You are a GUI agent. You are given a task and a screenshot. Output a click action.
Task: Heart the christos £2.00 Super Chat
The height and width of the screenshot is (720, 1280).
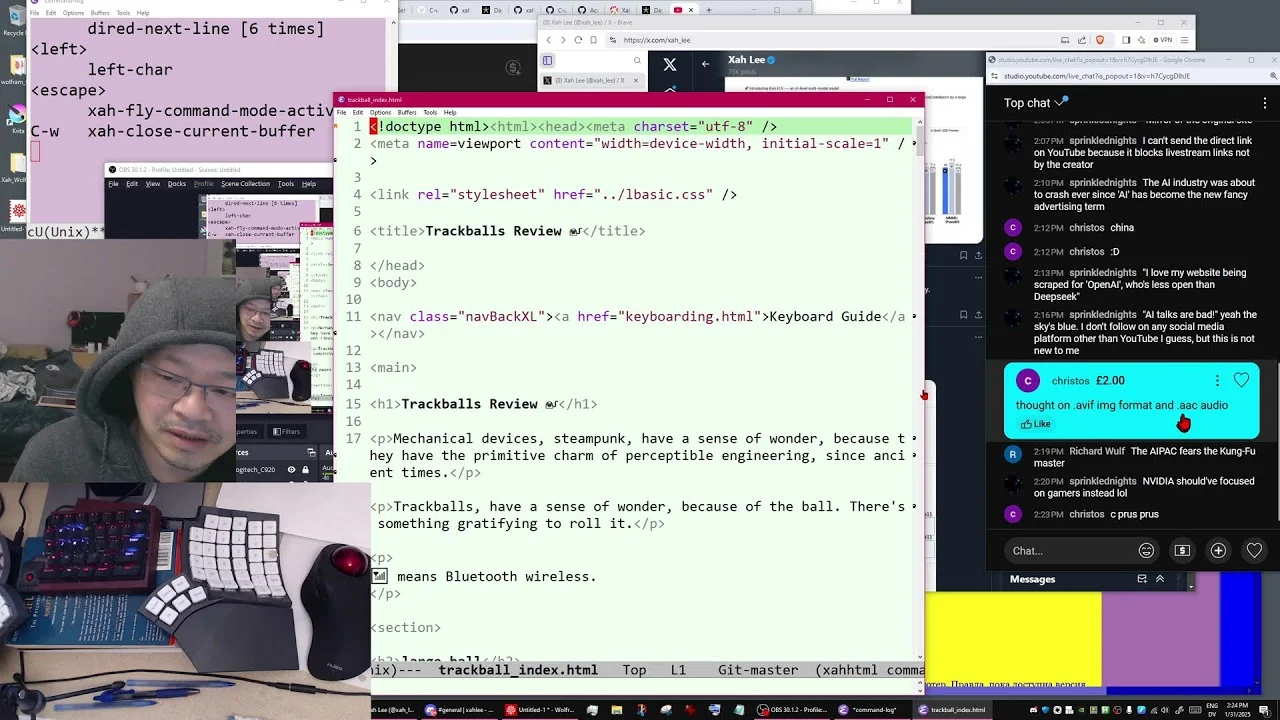[x=1241, y=380]
